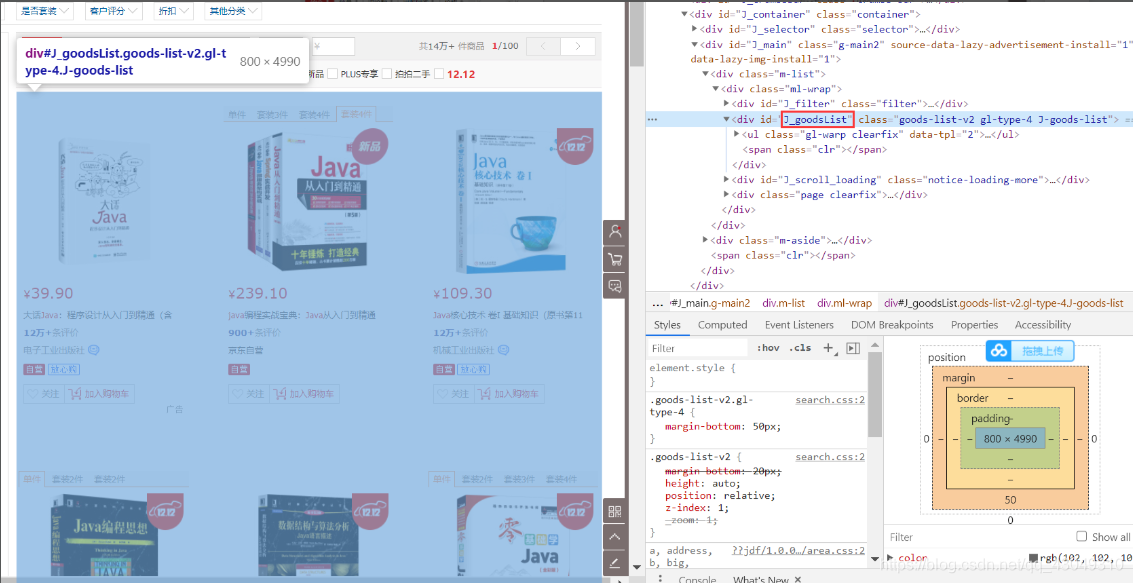This screenshot has width=1133, height=583.
Task: Click the QR code sidebar icon
Action: point(615,511)
